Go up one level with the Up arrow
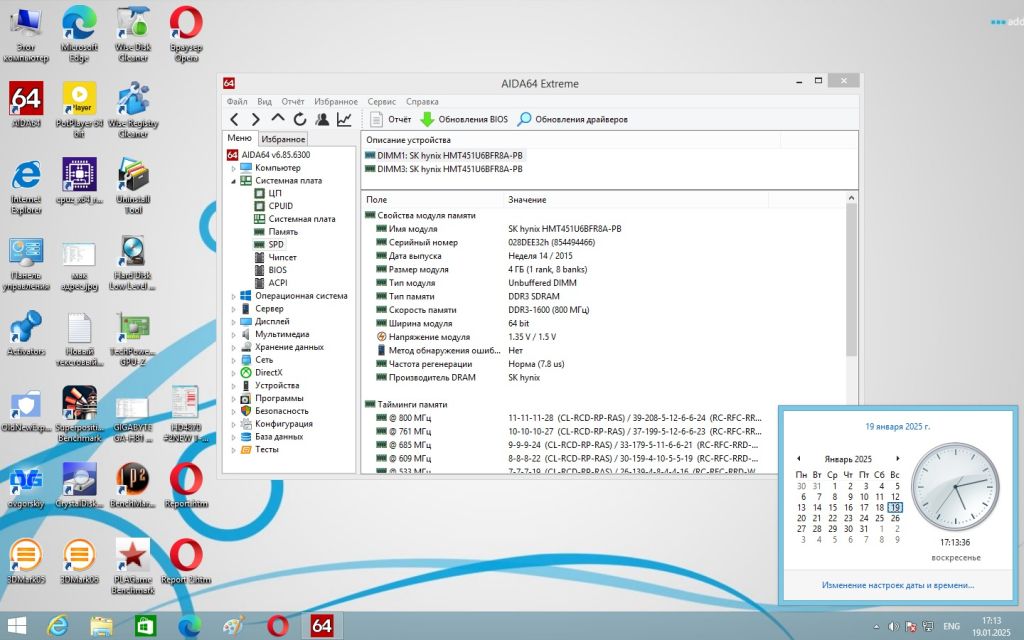The width and height of the screenshot is (1024, 640). [278, 119]
